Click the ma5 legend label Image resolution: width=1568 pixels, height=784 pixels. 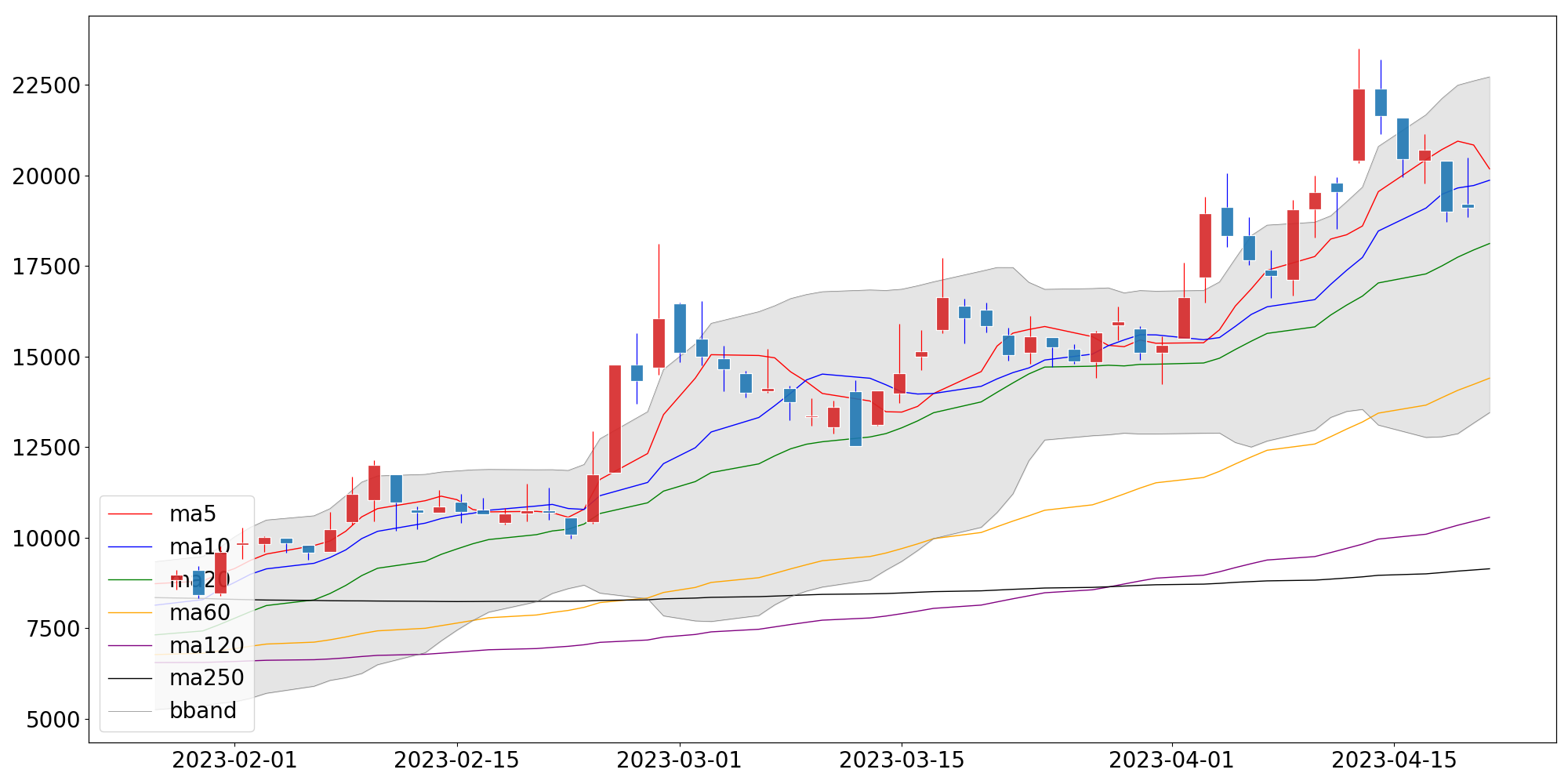(193, 514)
